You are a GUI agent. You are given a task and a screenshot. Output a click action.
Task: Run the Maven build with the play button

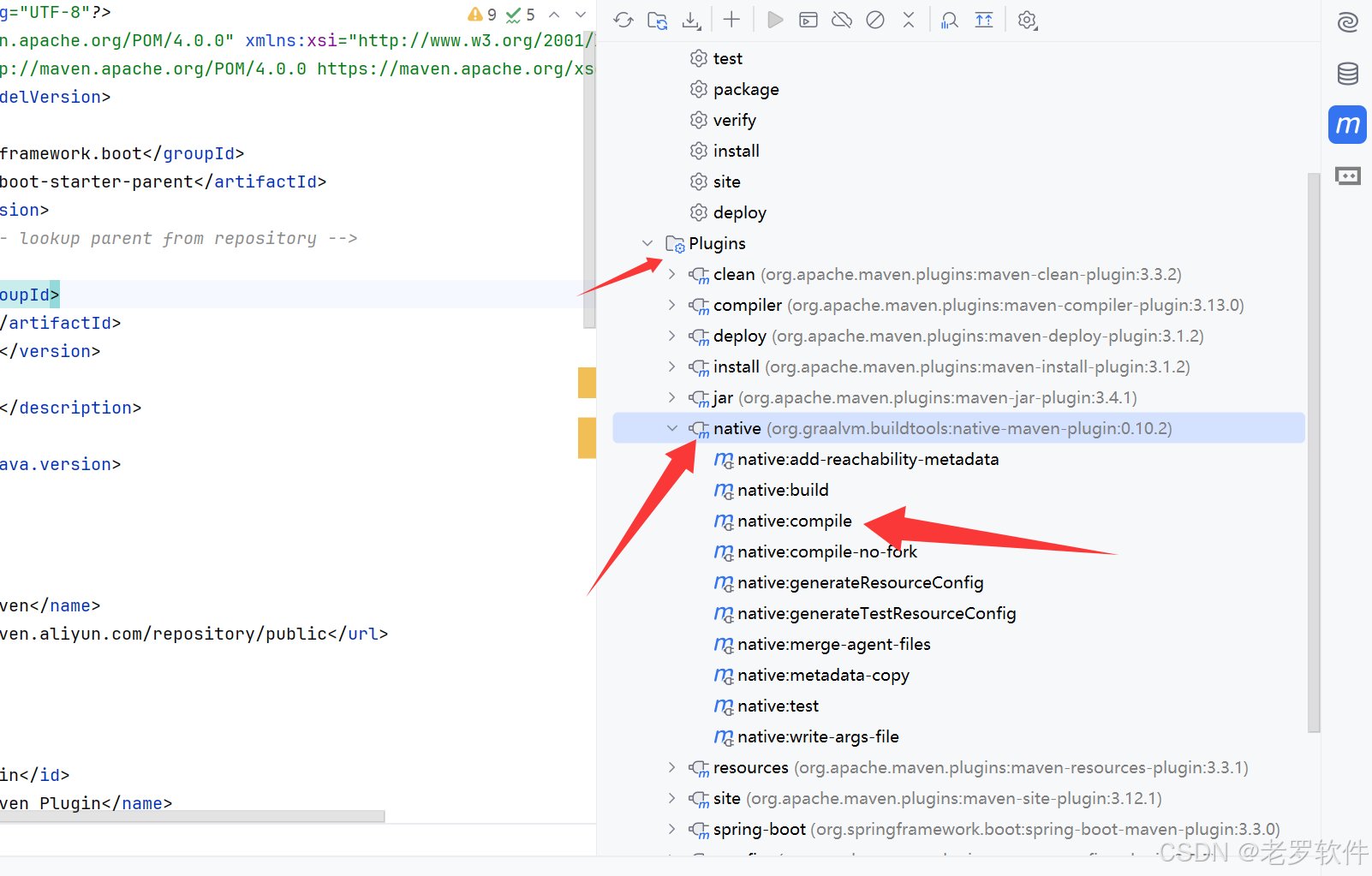773,20
